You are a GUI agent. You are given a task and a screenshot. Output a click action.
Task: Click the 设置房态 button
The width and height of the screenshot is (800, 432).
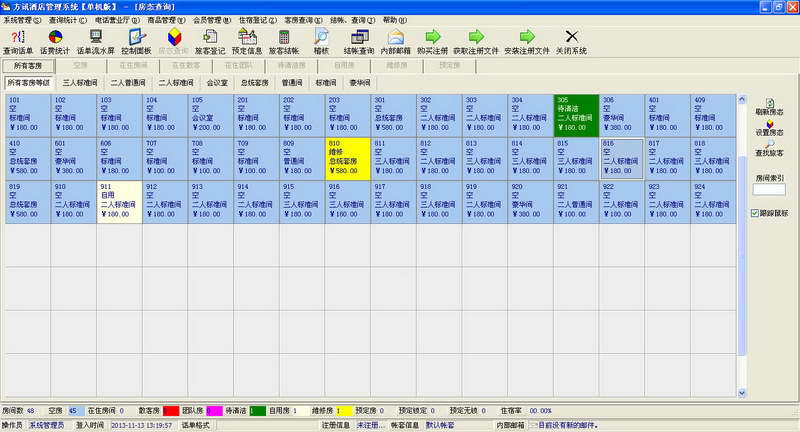pos(769,126)
